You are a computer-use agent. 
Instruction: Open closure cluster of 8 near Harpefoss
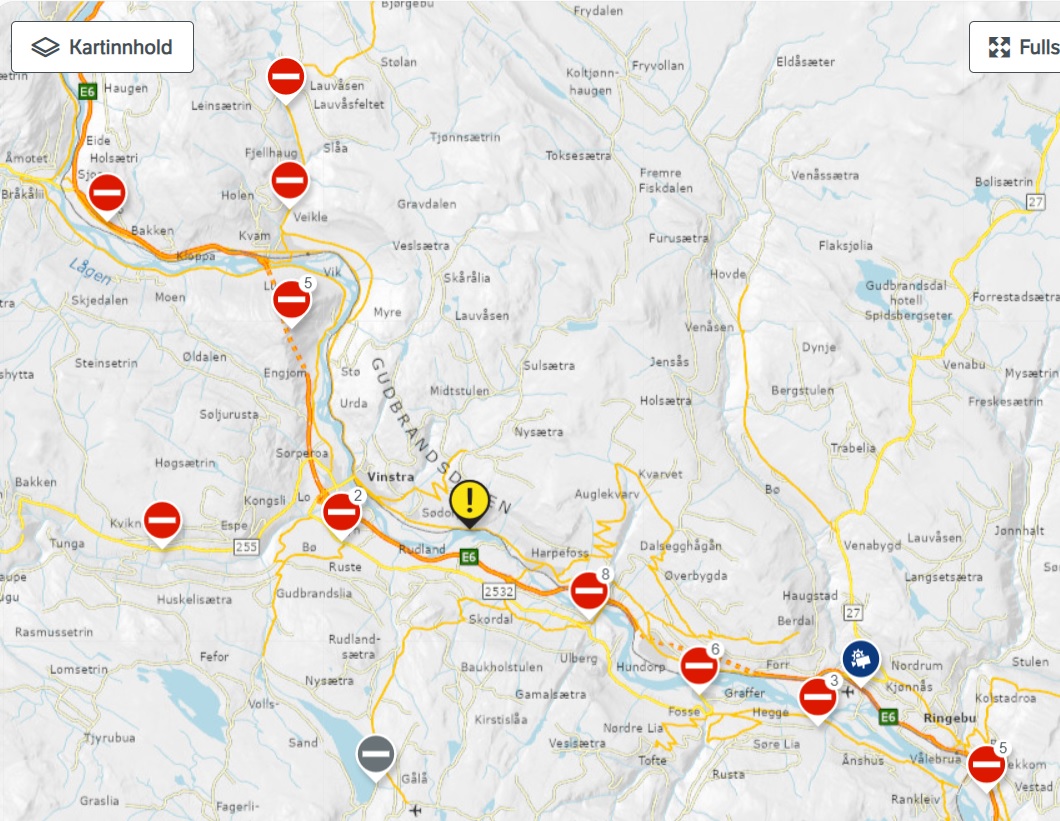pyautogui.click(x=589, y=594)
